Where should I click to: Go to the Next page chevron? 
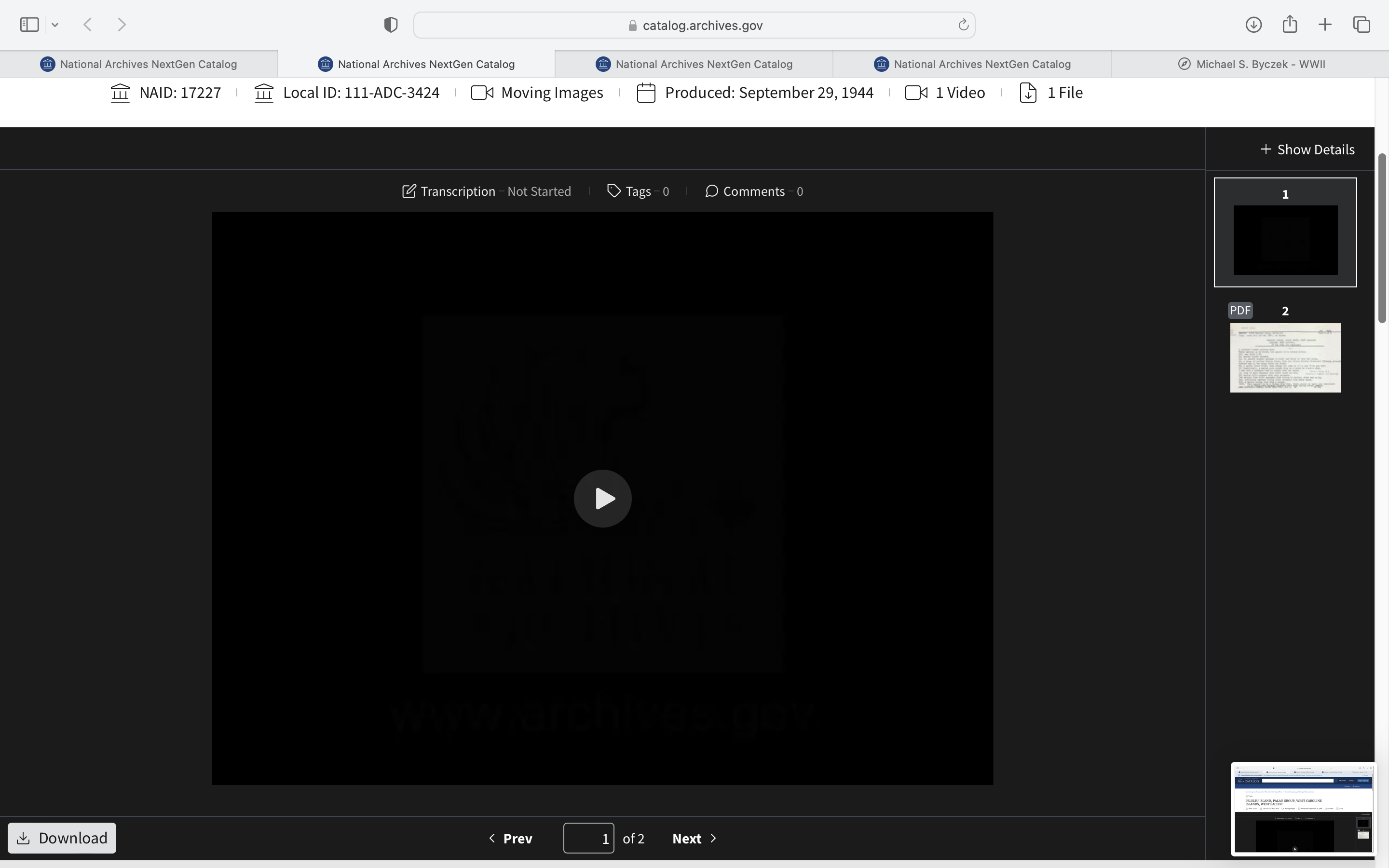tap(713, 838)
